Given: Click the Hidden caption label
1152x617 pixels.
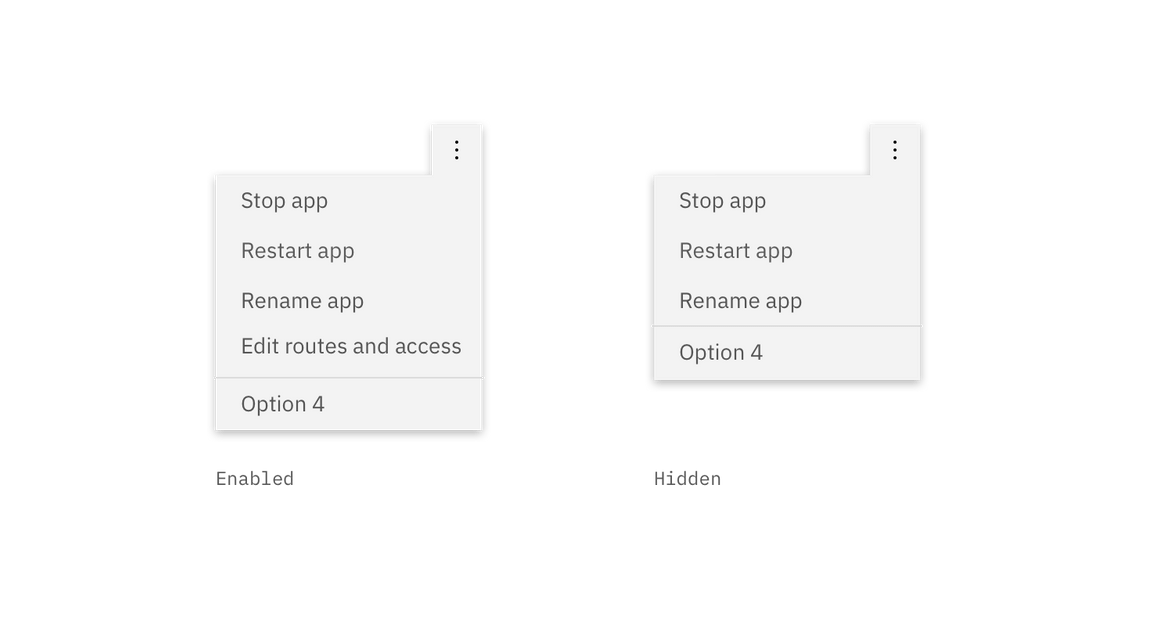Looking at the screenshot, I should pyautogui.click(x=688, y=479).
